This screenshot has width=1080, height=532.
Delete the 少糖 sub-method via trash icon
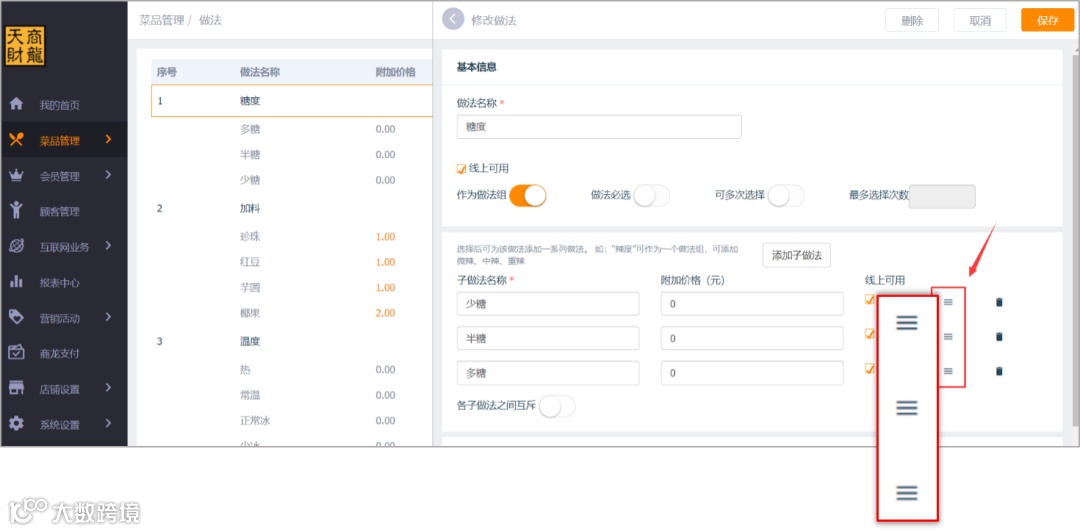click(999, 302)
